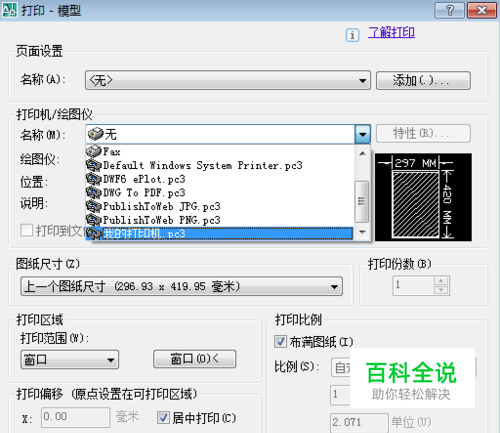Click the info icon beside 了解打印

(352, 35)
